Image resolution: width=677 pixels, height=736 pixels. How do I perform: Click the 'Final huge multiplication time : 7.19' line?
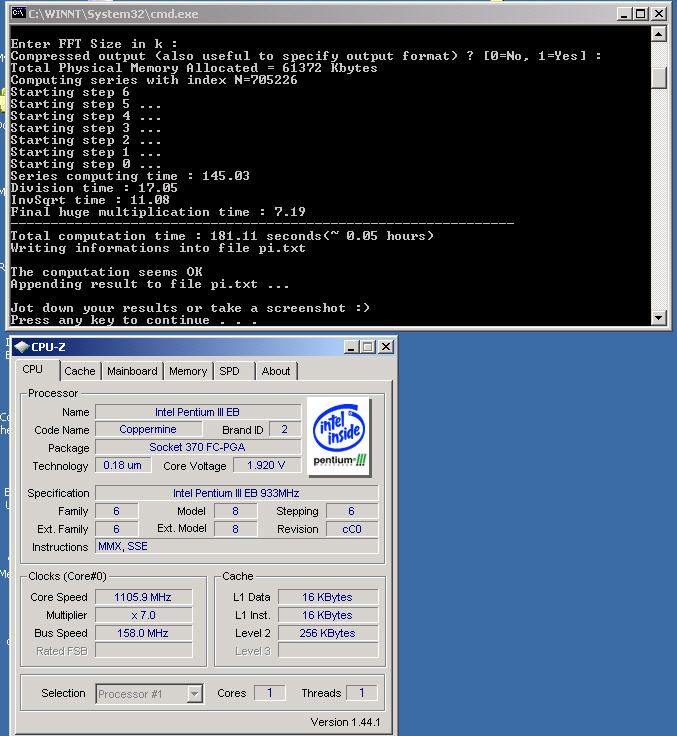pyautogui.click(x=158, y=212)
